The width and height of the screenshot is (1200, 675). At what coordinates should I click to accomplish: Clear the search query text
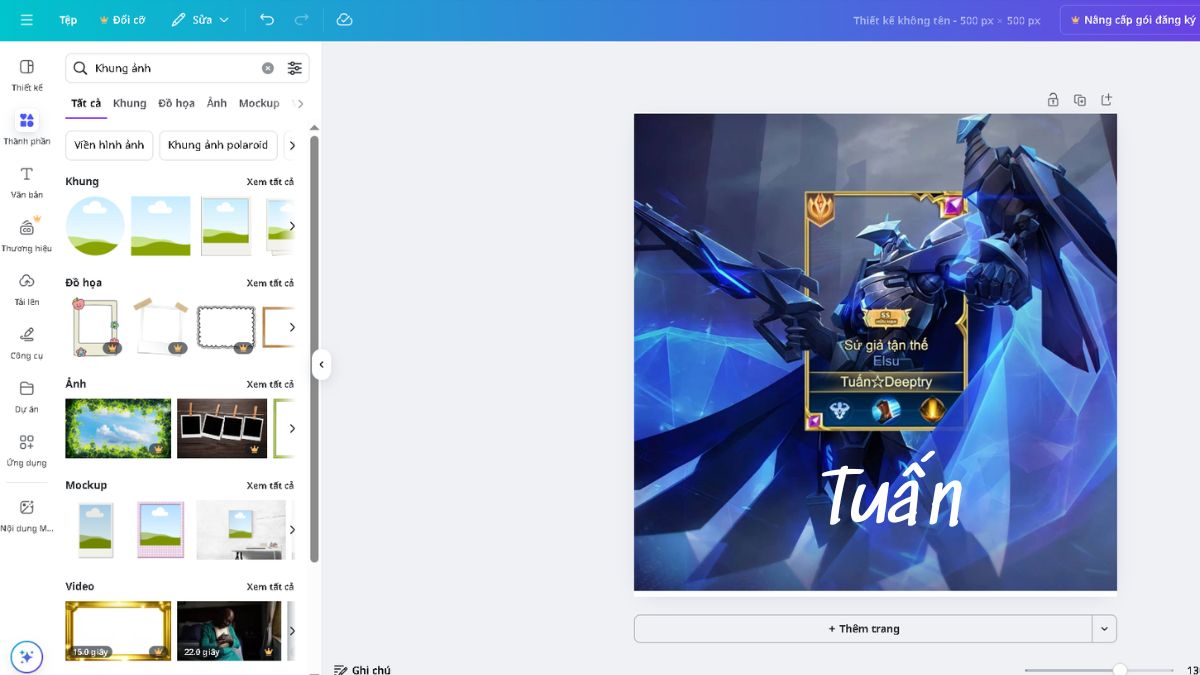(268, 68)
